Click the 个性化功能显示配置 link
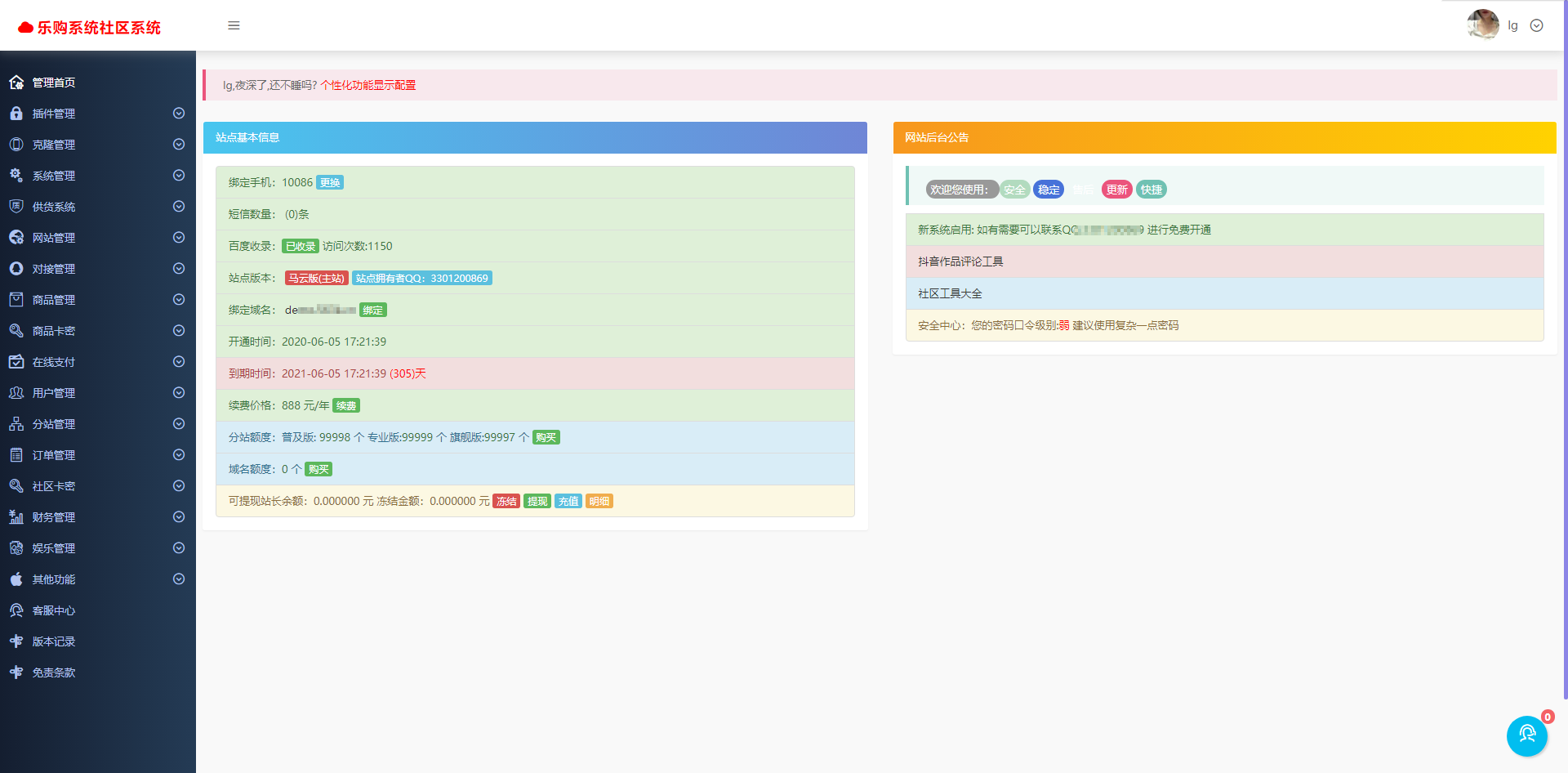The width and height of the screenshot is (1568, 773). pyautogui.click(x=367, y=85)
